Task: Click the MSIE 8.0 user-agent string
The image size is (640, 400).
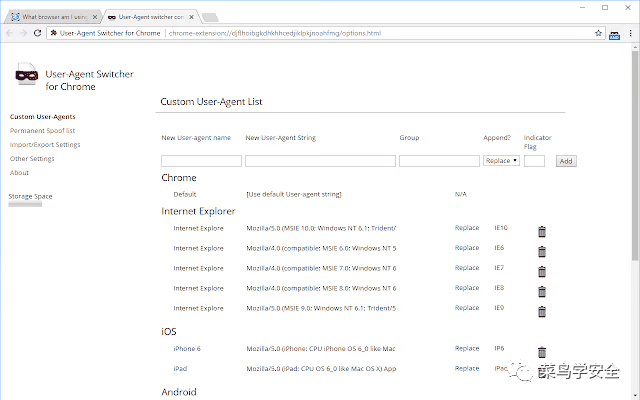Action: [321, 288]
